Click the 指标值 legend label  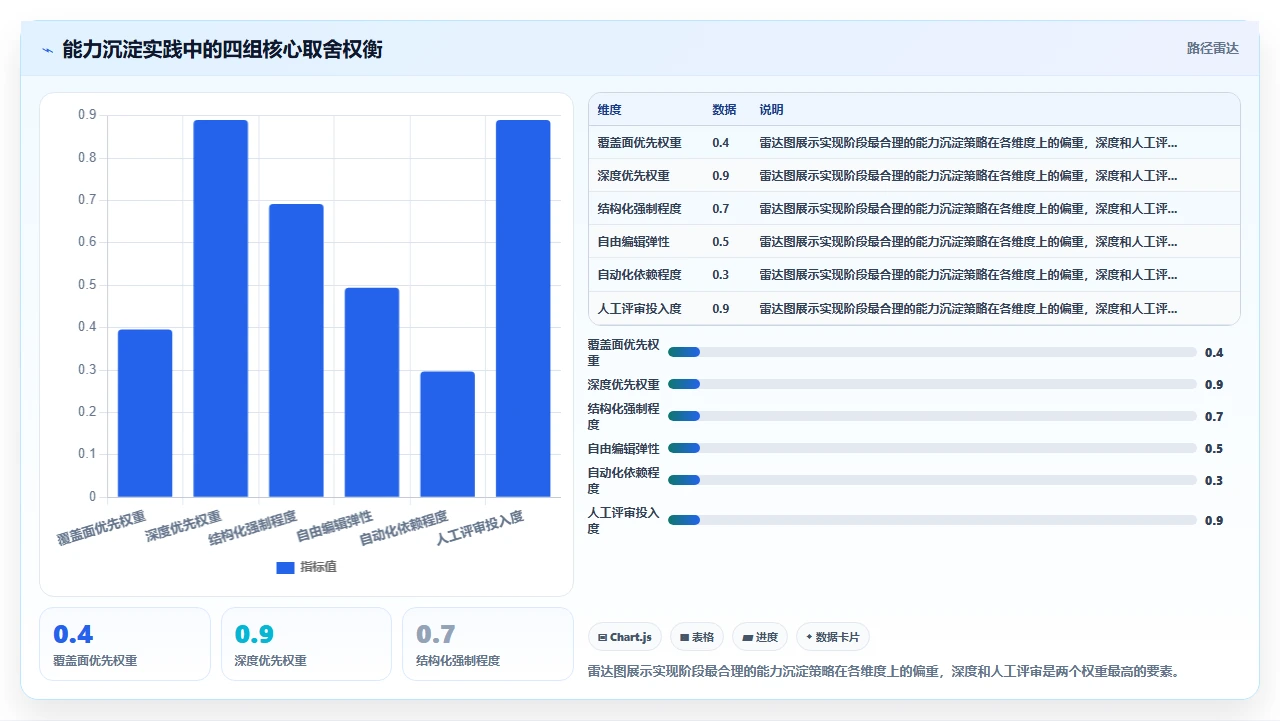pyautogui.click(x=318, y=567)
